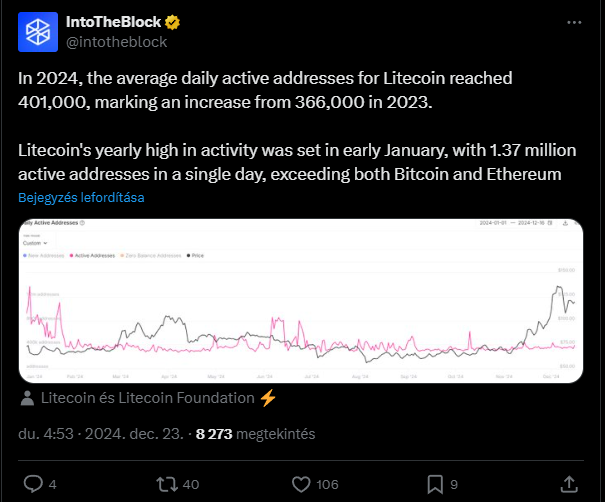Open the three-dot more options menu

[x=574, y=22]
